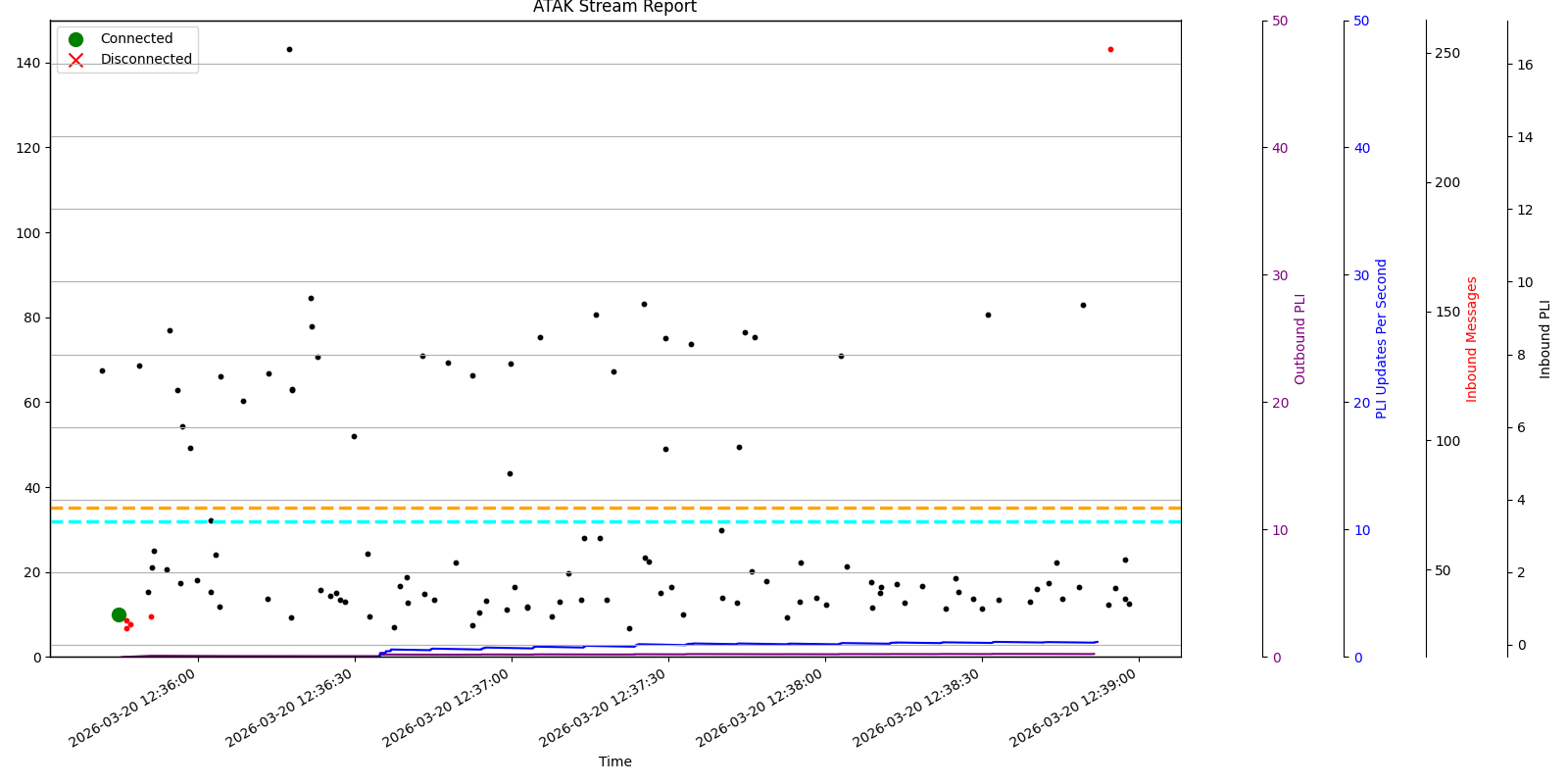Click the green Connected legend marker
This screenshot has width=1568, height=784.
coord(75,39)
